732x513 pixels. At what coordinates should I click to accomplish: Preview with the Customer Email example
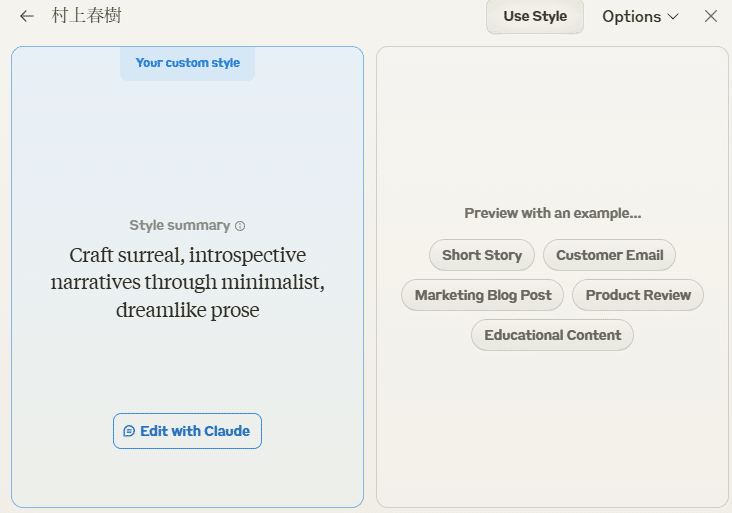(x=609, y=255)
